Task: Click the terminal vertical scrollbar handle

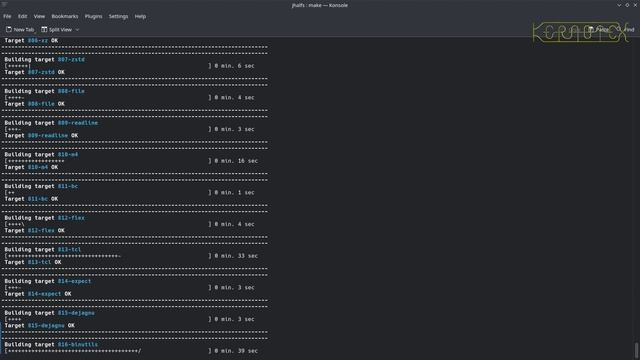Action: click(636, 350)
